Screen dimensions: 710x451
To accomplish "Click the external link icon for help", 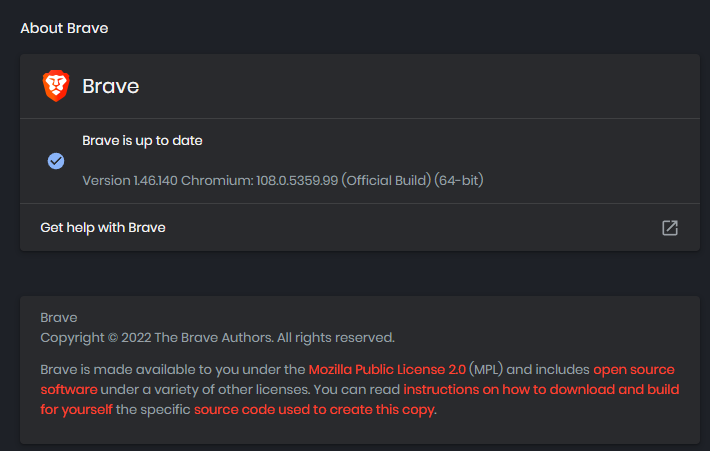I will click(x=670, y=228).
